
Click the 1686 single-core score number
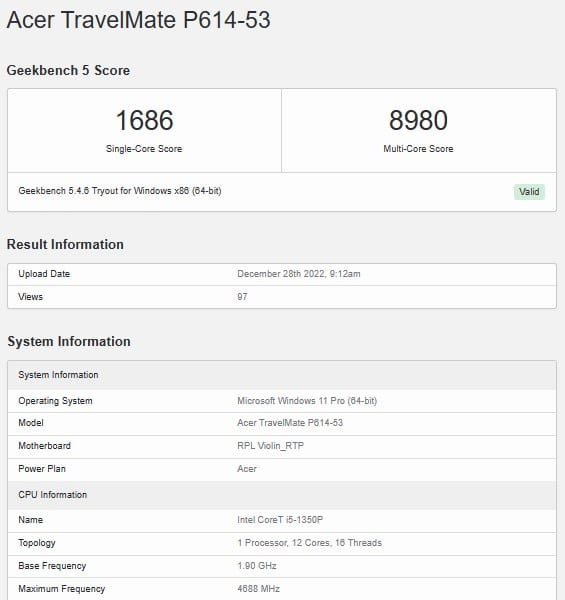pos(144,120)
